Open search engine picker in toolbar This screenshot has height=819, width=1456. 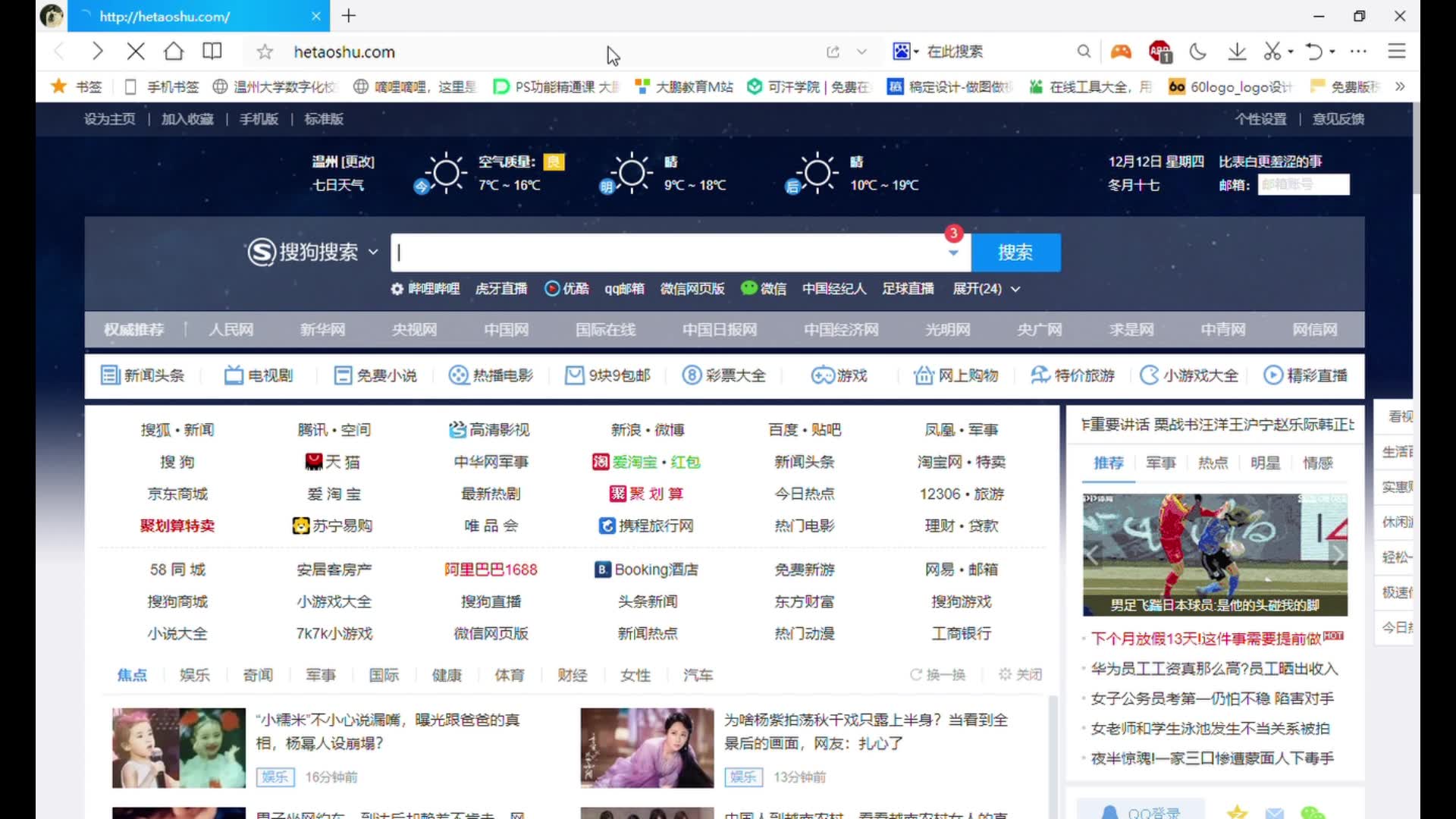pyautogui.click(x=905, y=52)
